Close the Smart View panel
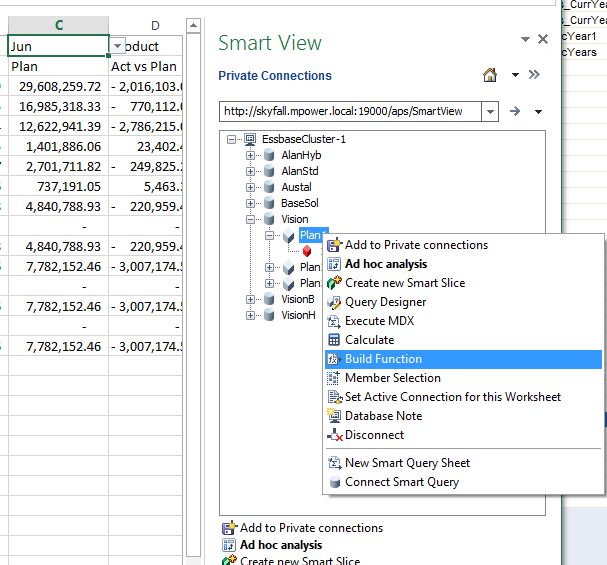This screenshot has width=607, height=565. pos(543,39)
